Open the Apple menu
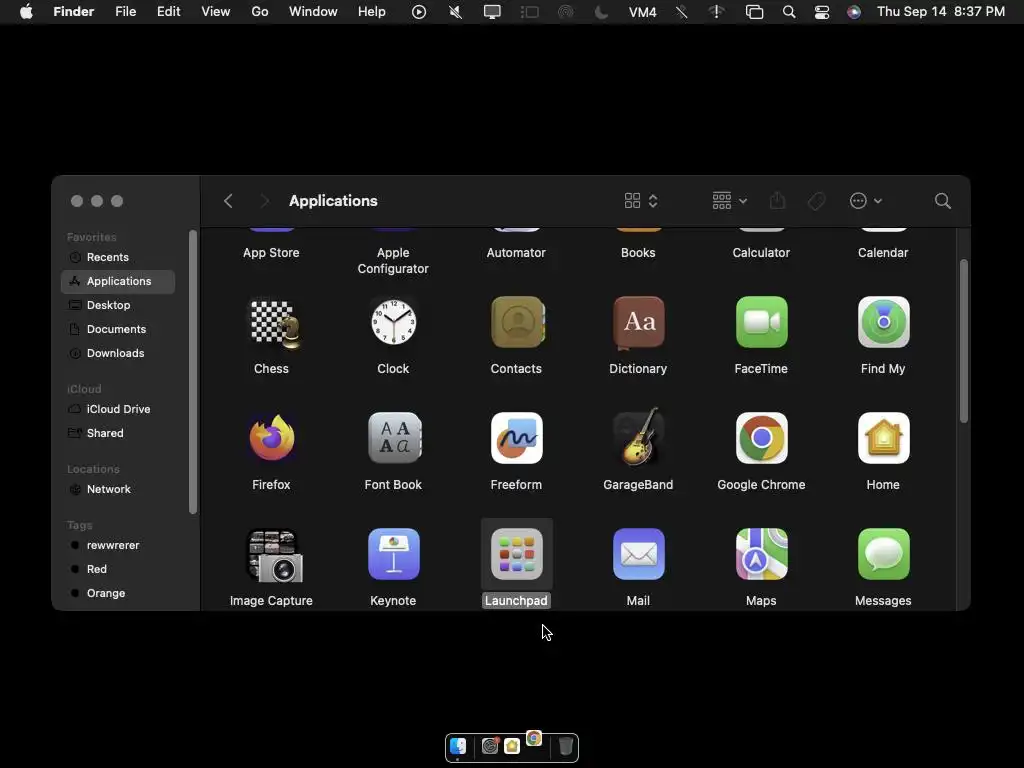1024x768 pixels. click(x=26, y=12)
